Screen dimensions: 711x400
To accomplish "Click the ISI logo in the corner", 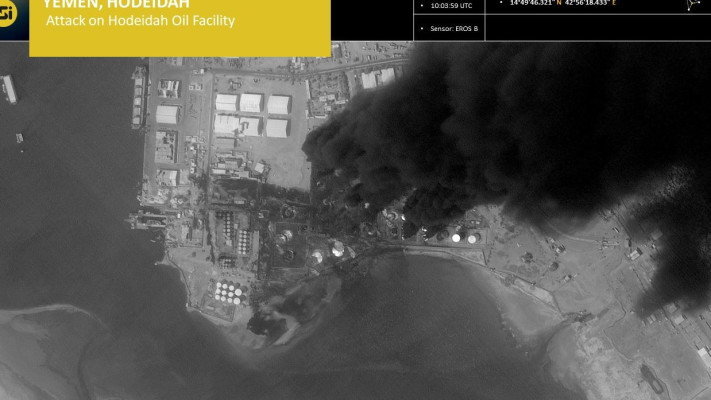I will (x=8, y=13).
